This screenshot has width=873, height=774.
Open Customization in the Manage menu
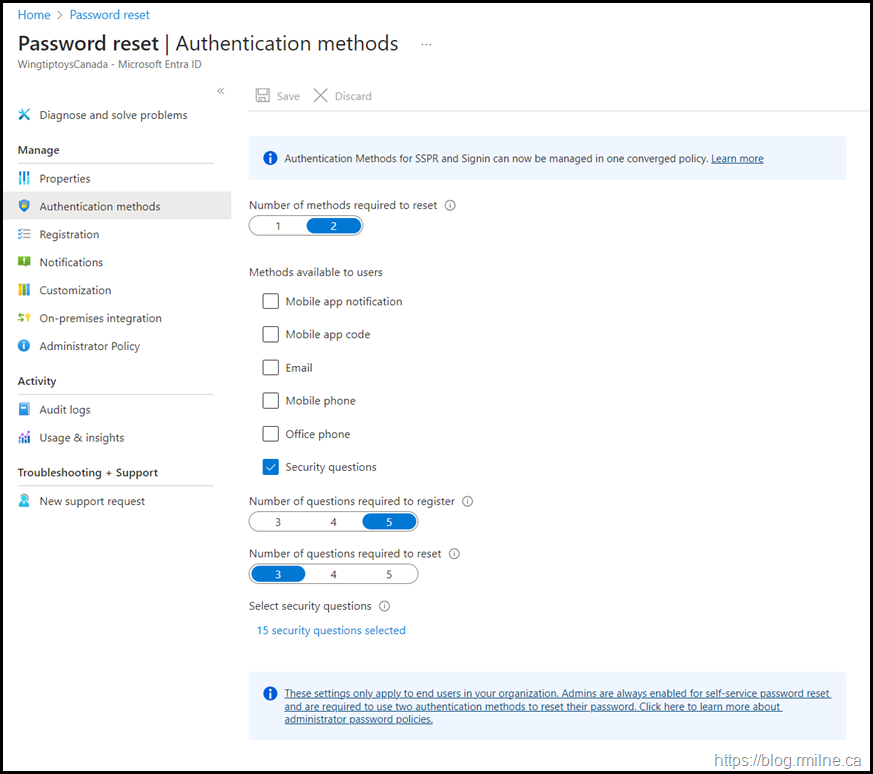pos(75,290)
